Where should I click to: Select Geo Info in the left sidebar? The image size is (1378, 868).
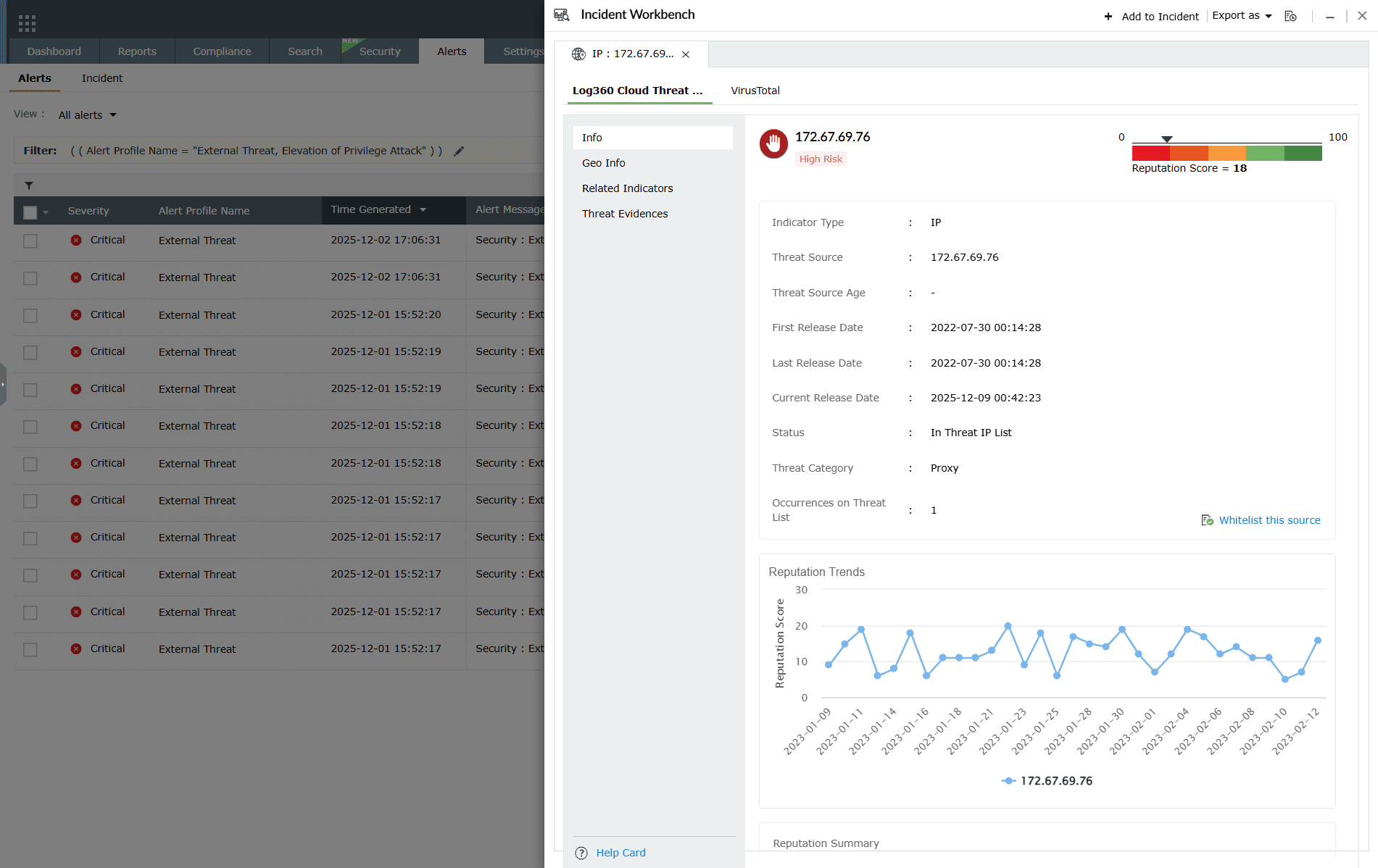[603, 163]
